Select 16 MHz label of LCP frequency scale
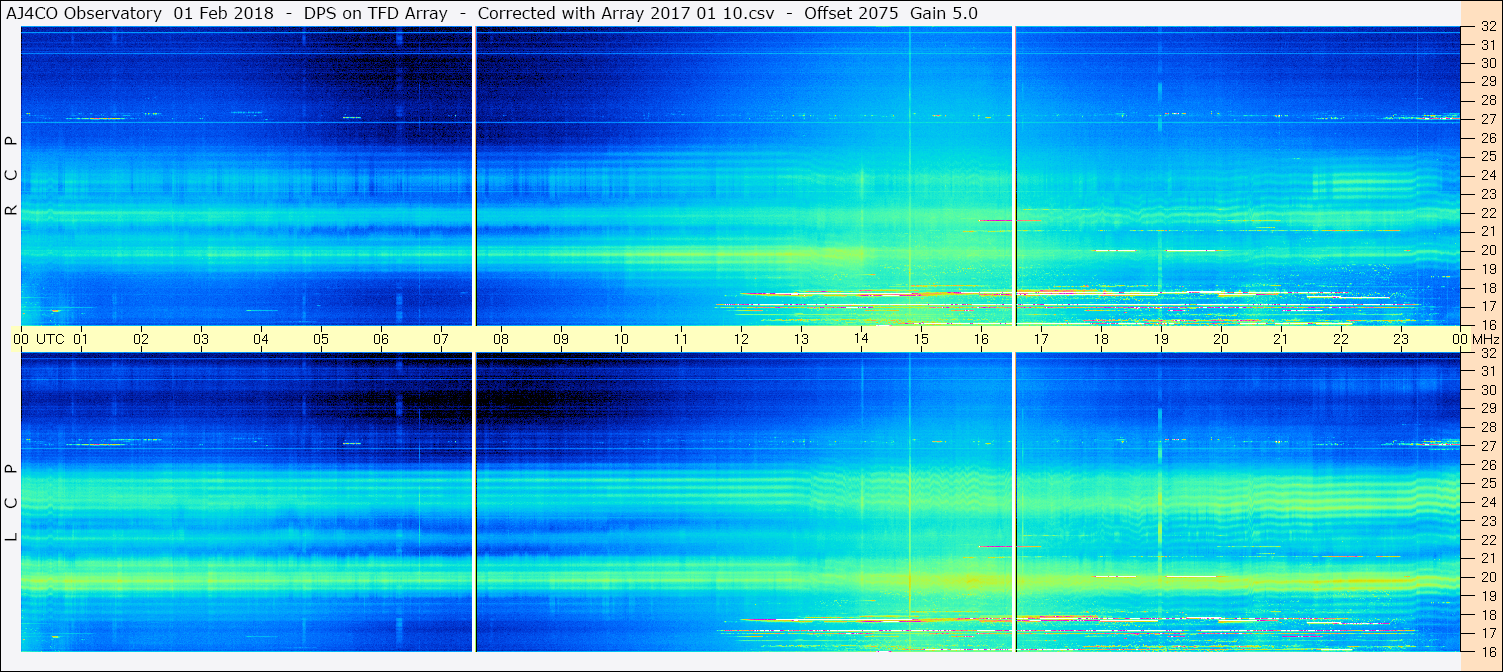This screenshot has width=1503, height=672. point(1487,651)
